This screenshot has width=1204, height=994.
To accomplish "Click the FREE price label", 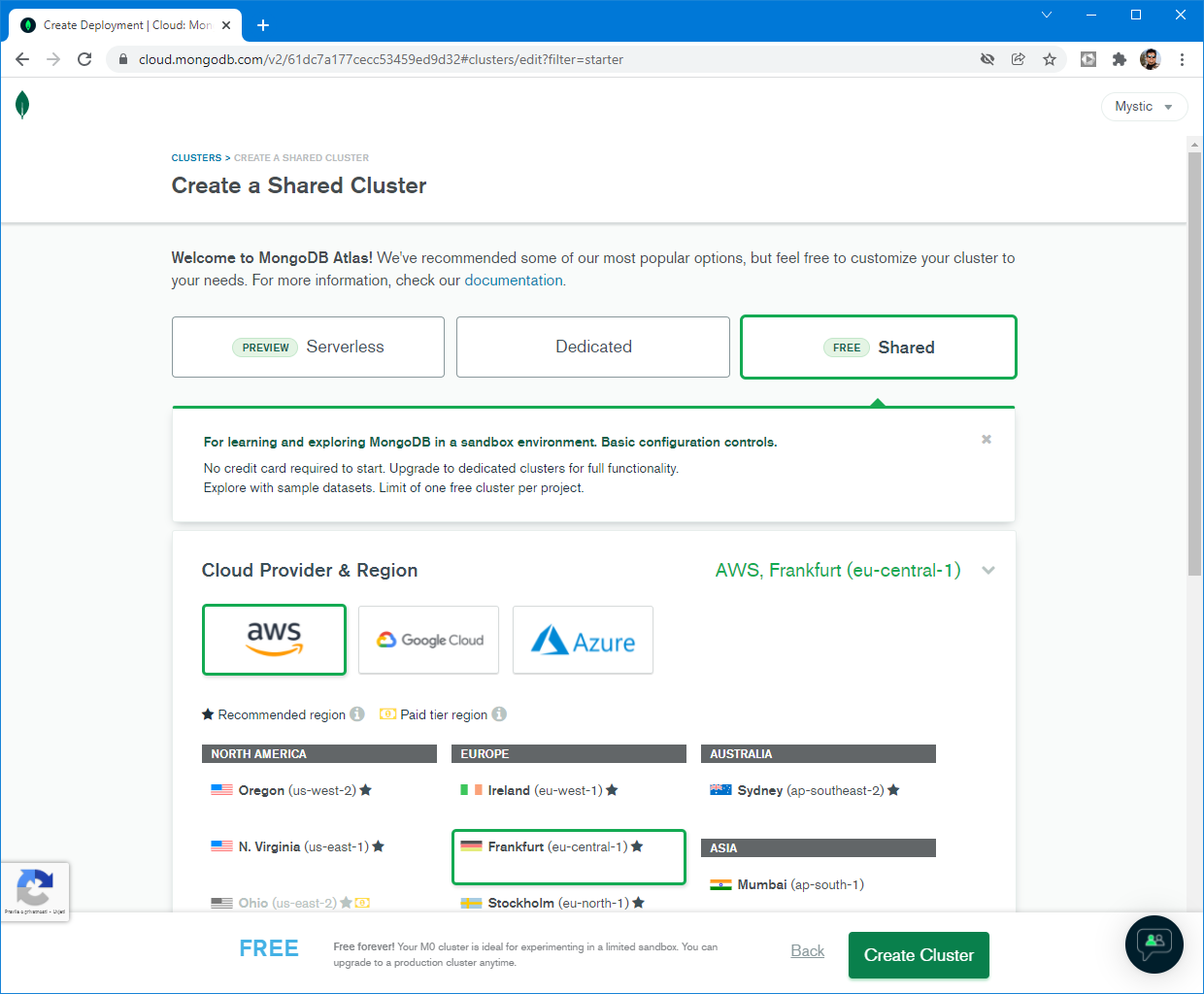I will 269,948.
